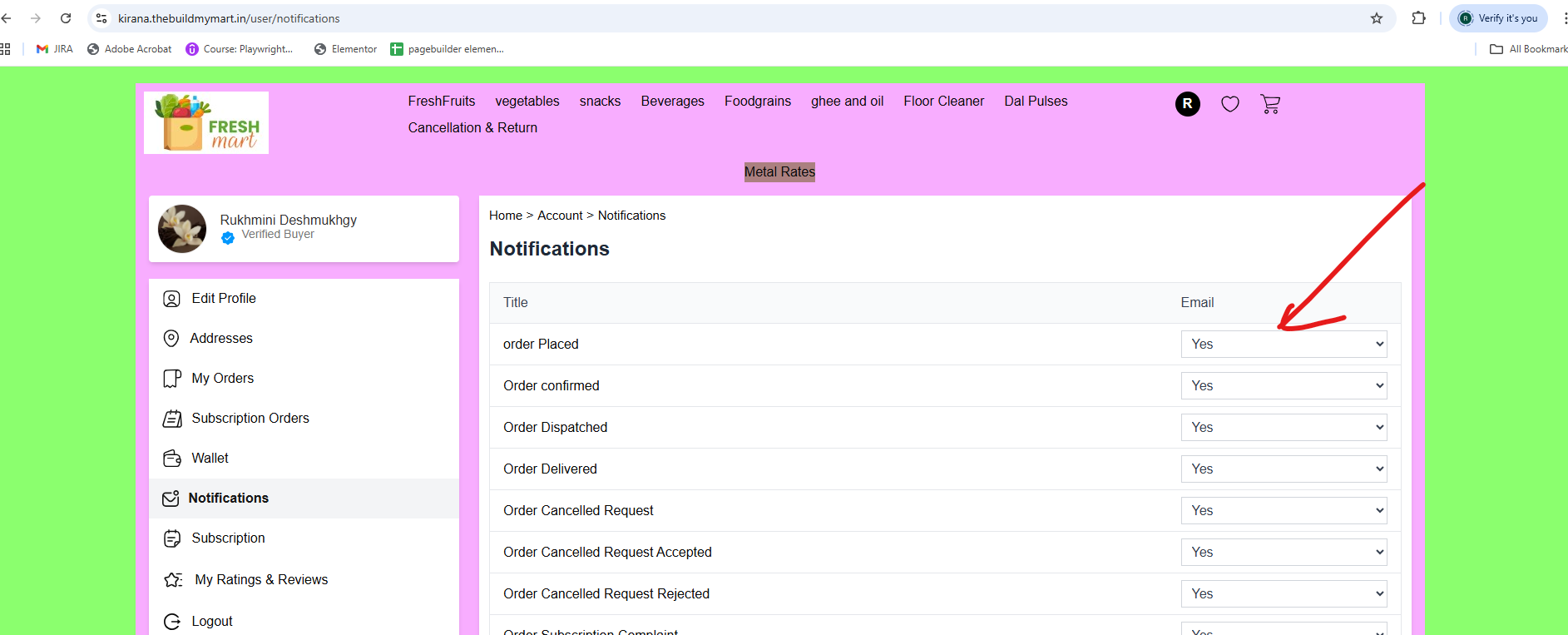Viewport: 1568px width, 635px height.
Task: Open the Adobe Acrobat bookmark
Action: coord(129,49)
